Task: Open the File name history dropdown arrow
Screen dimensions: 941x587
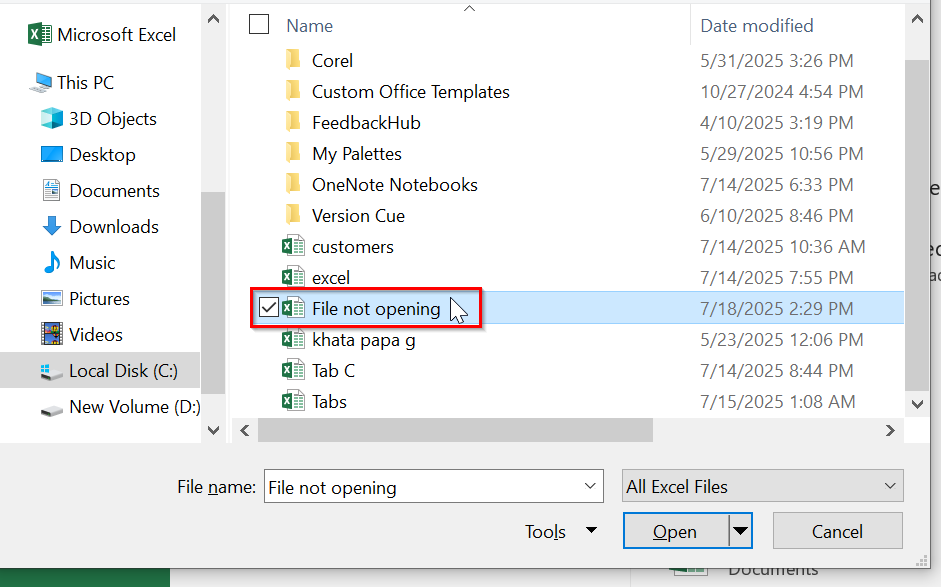Action: click(590, 486)
